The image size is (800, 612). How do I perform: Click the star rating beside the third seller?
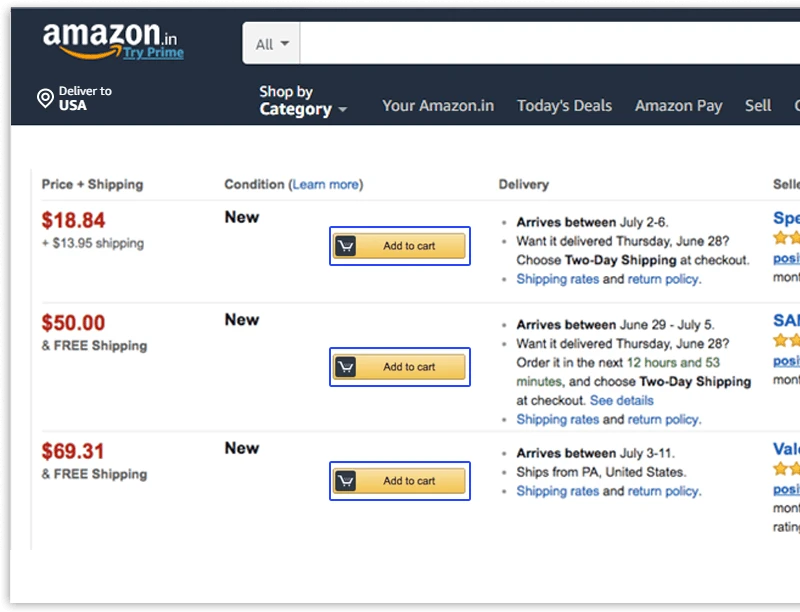coord(789,468)
